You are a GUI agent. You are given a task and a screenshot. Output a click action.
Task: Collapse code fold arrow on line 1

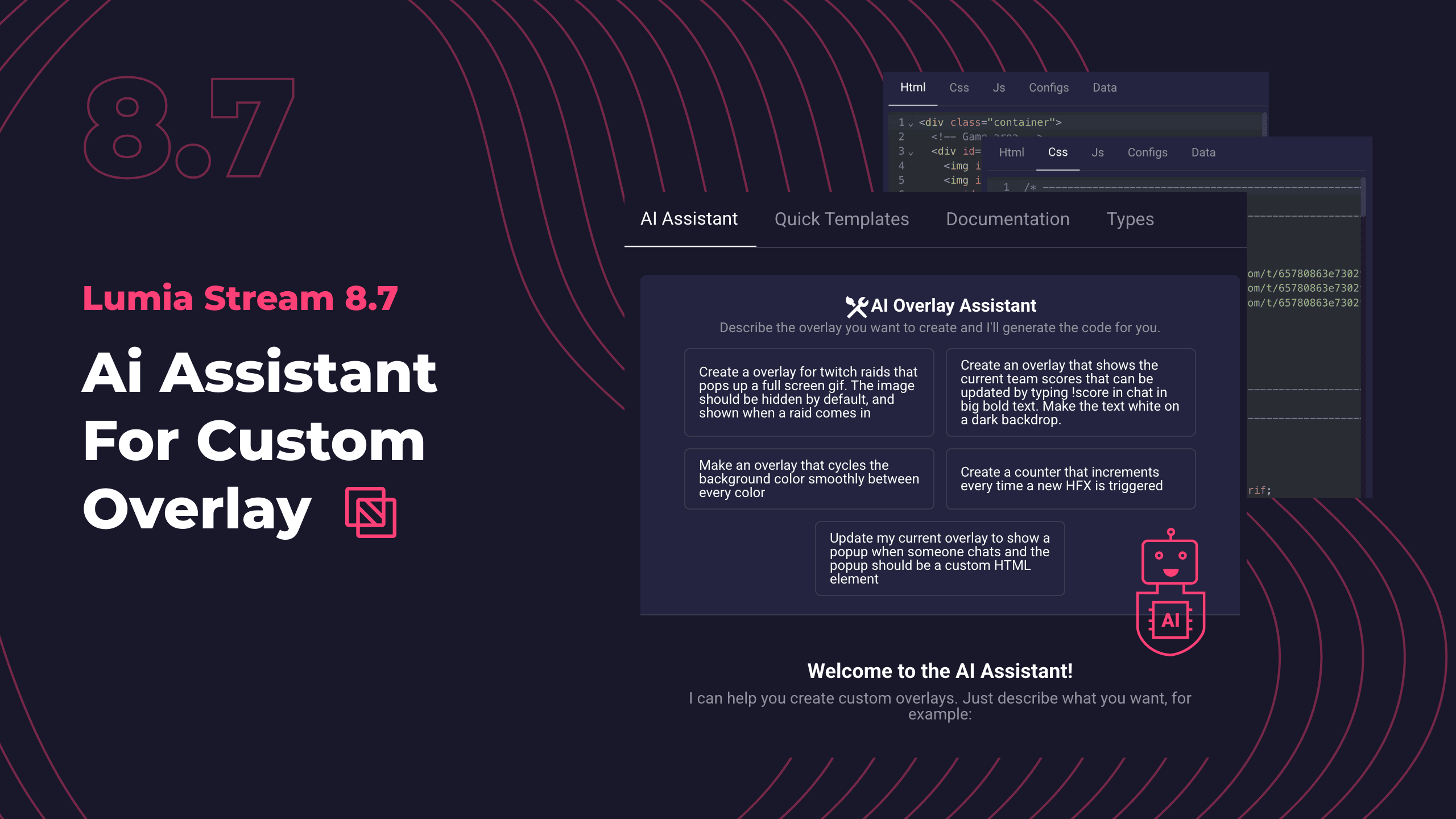tap(911, 123)
